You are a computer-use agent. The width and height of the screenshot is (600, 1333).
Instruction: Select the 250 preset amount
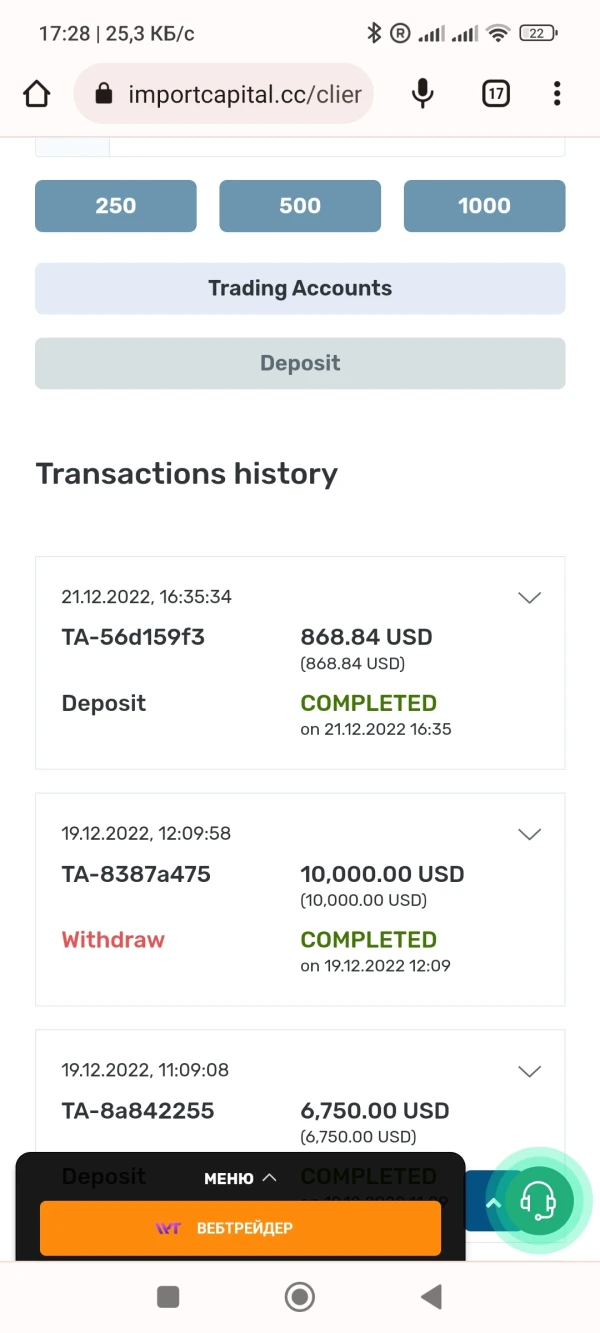[116, 206]
